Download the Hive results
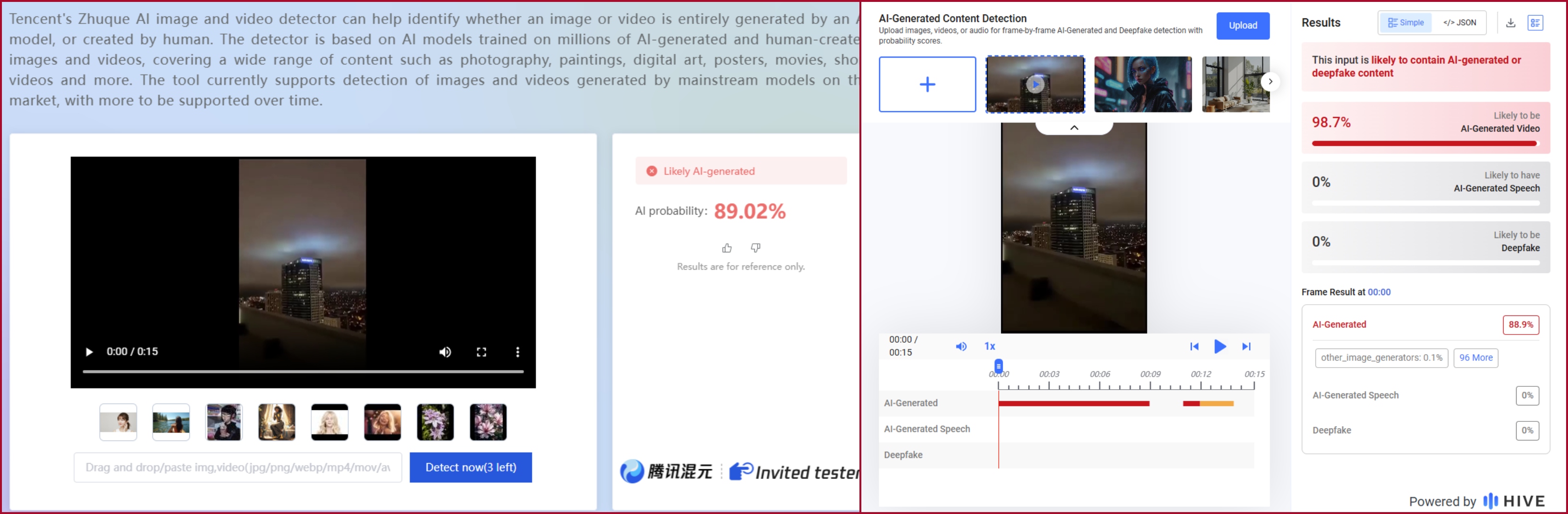 pyautogui.click(x=1510, y=23)
